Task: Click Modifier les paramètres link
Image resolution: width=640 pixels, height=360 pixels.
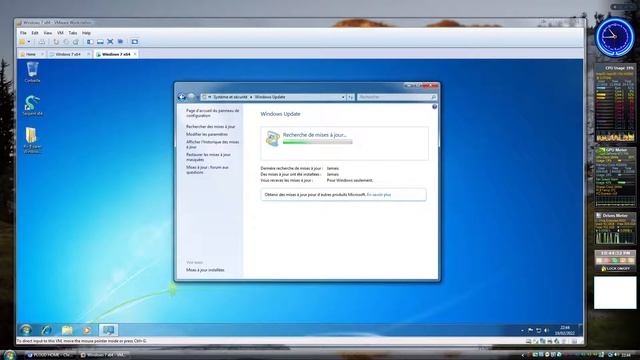Action: tap(207, 134)
